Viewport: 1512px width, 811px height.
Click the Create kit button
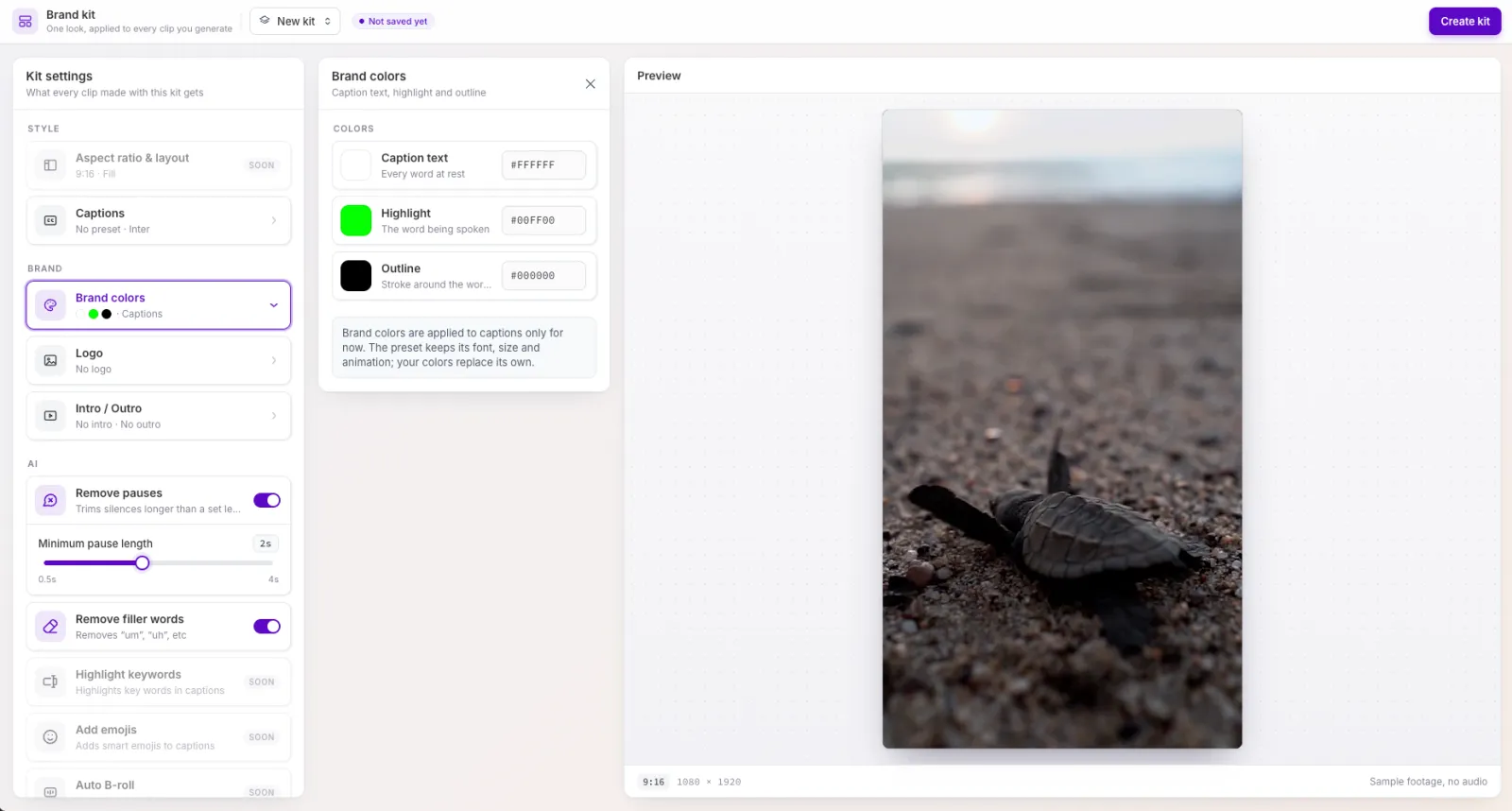point(1465,21)
